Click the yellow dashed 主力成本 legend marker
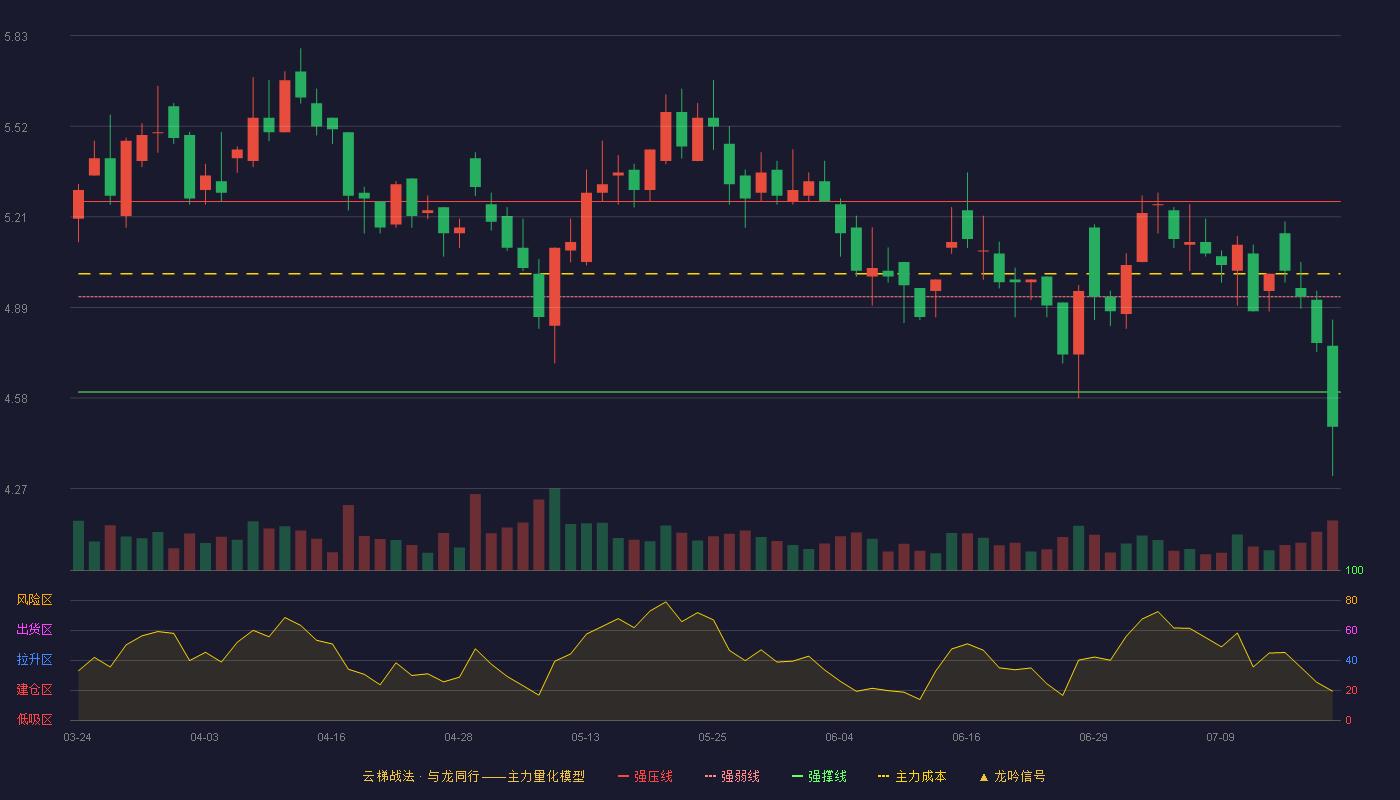The height and width of the screenshot is (800, 1400). (x=883, y=777)
